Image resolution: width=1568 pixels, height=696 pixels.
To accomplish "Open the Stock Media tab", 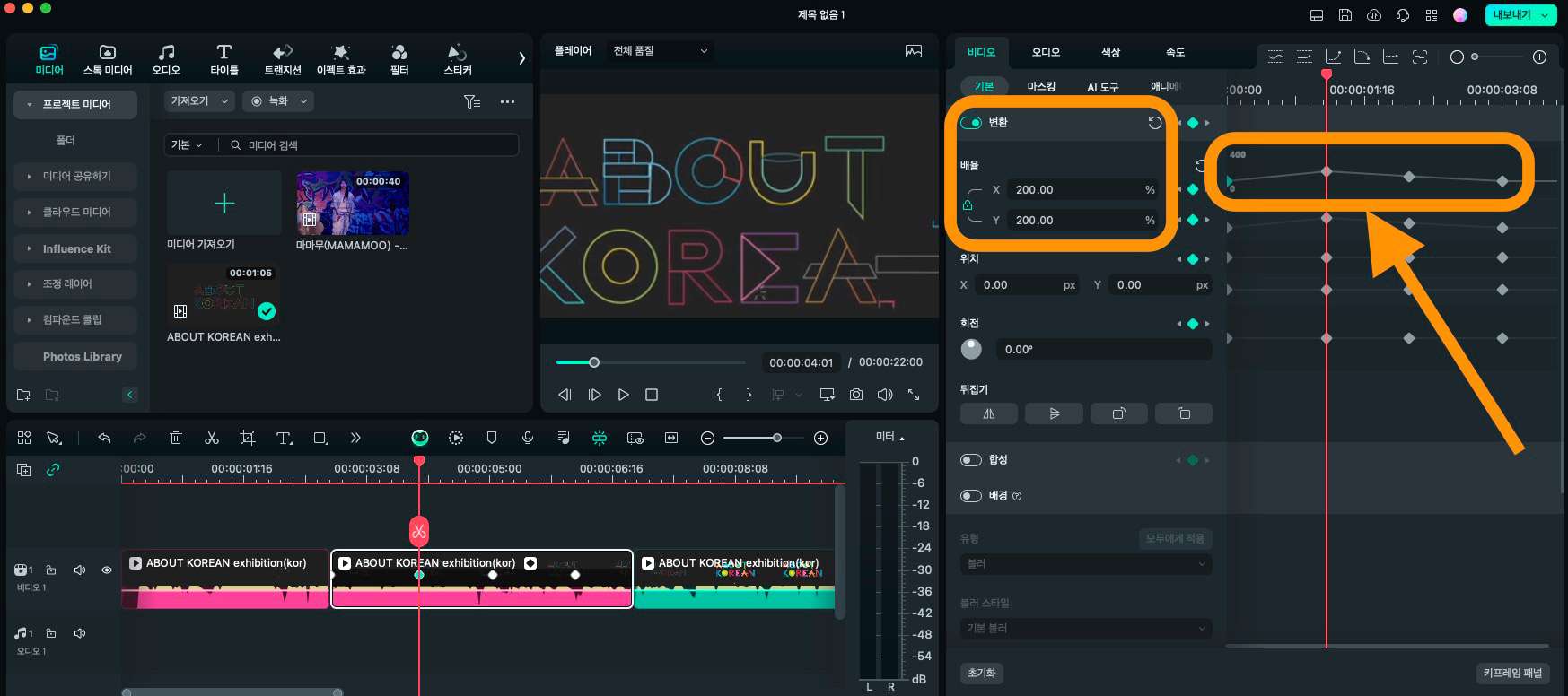I will click(x=107, y=60).
